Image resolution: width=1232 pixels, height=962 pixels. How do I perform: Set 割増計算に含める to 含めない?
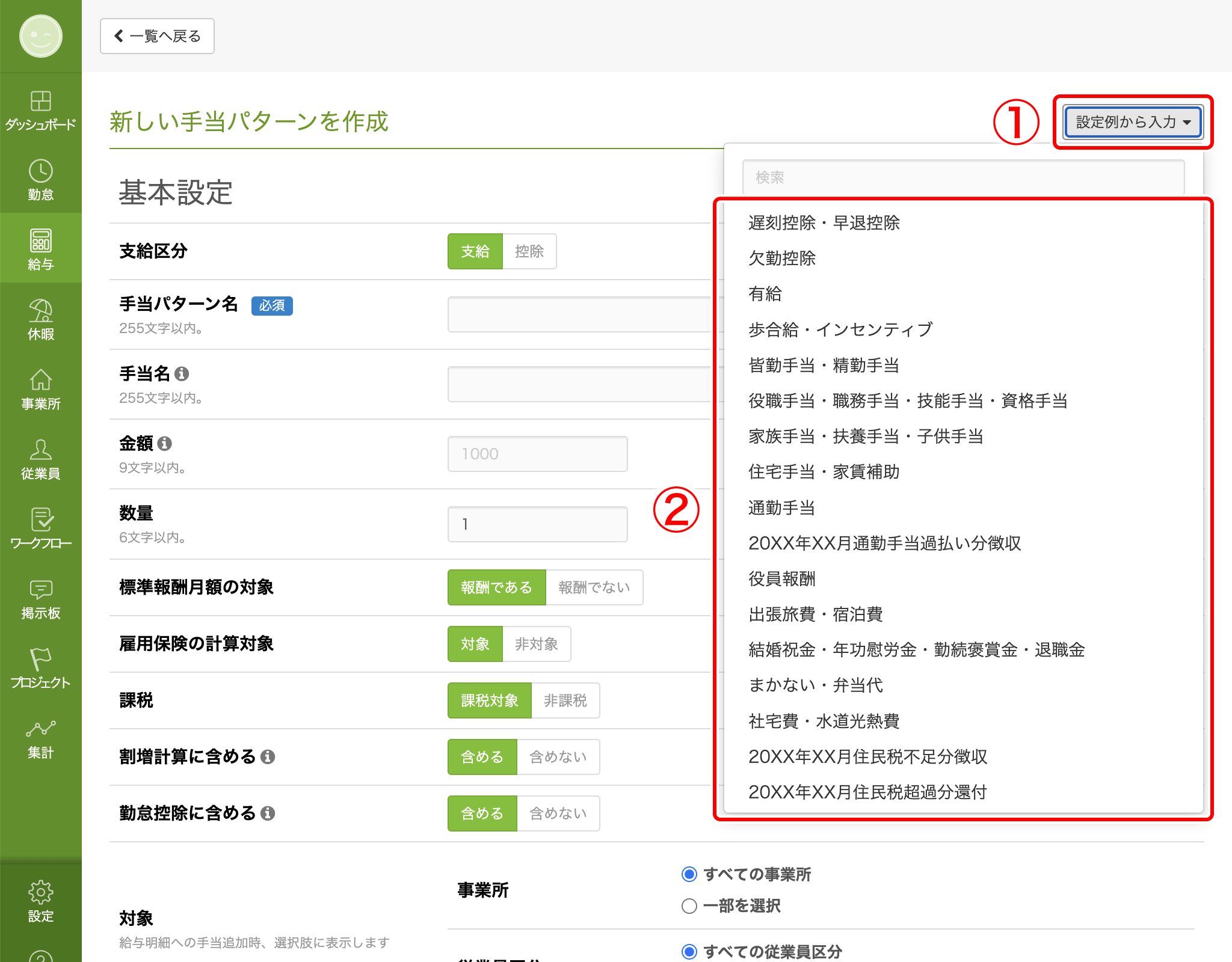point(558,757)
